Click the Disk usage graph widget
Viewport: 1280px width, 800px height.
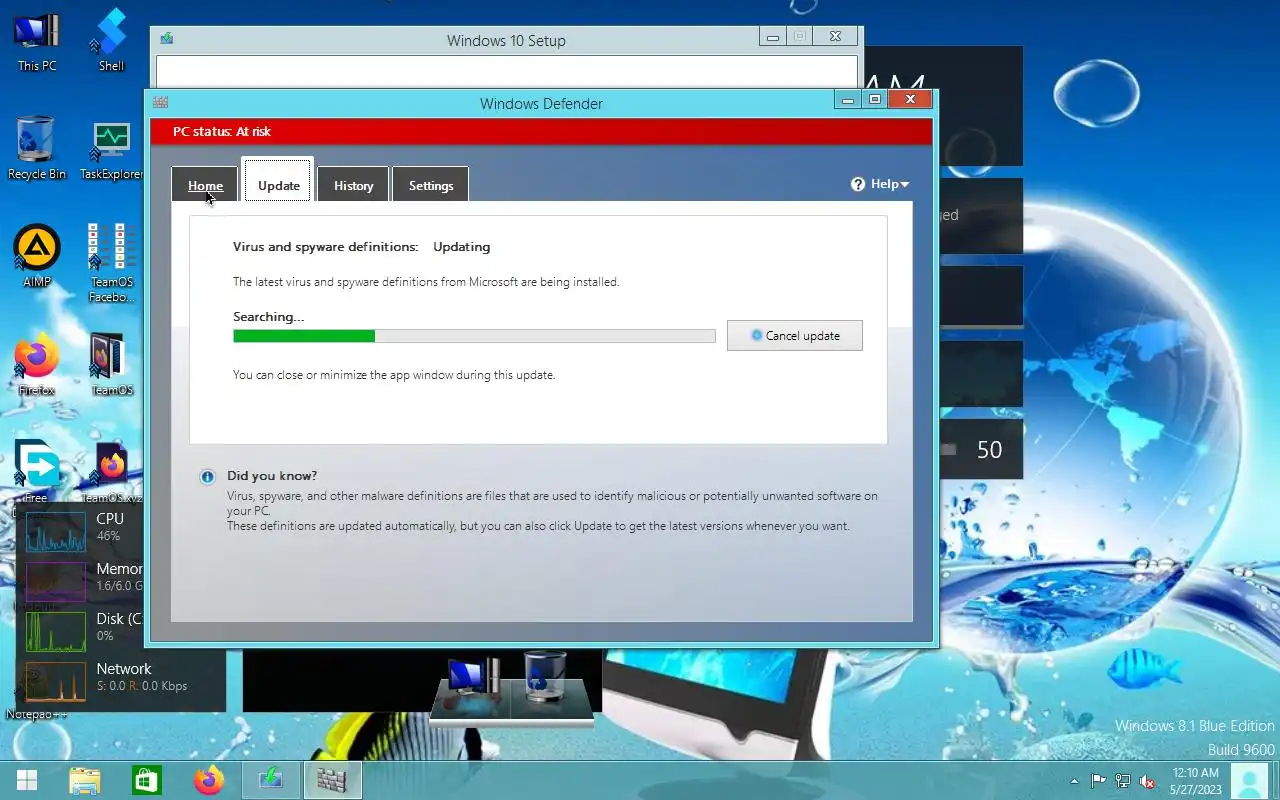[x=56, y=631]
